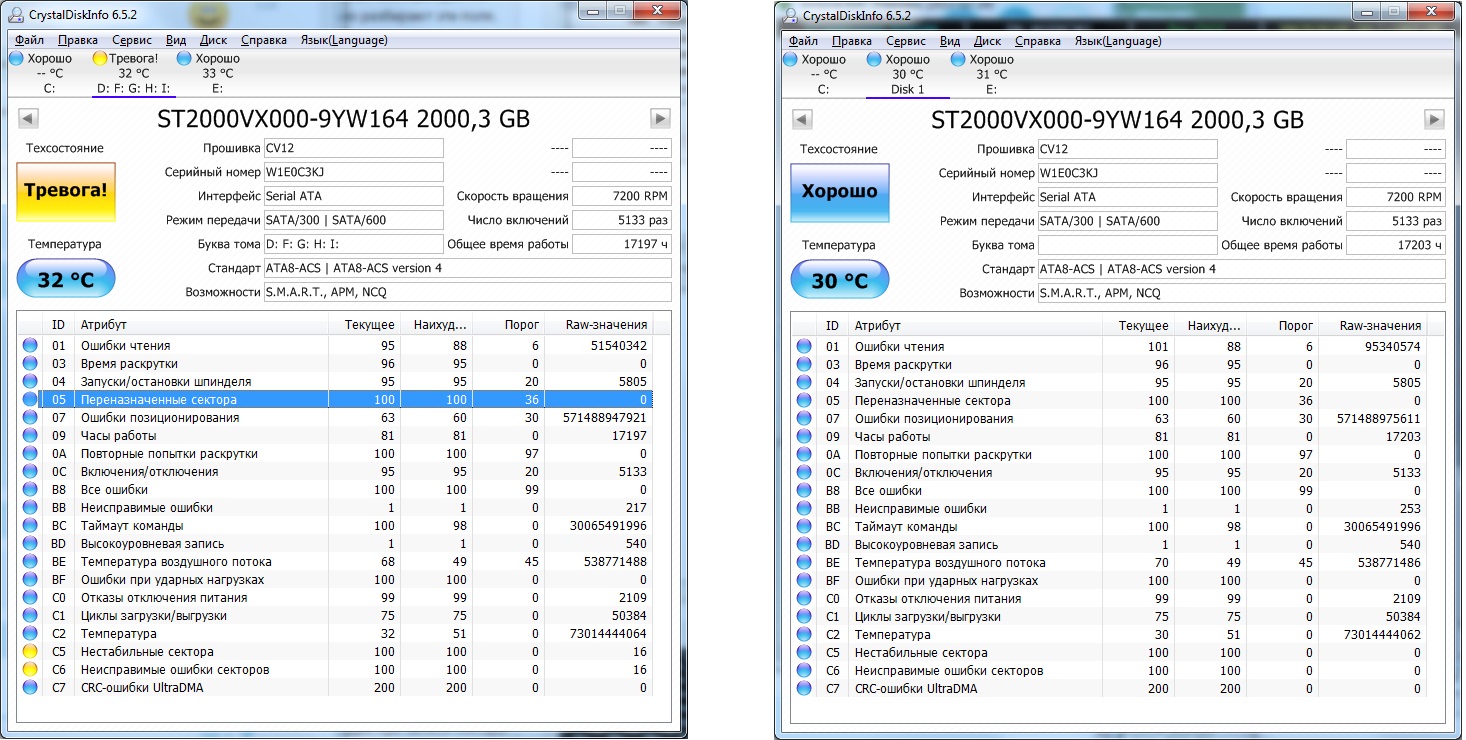Click yellow status orb for C5 Нестабильные сектора
Image resolution: width=1466 pixels, height=740 pixels.
click(x=30, y=651)
